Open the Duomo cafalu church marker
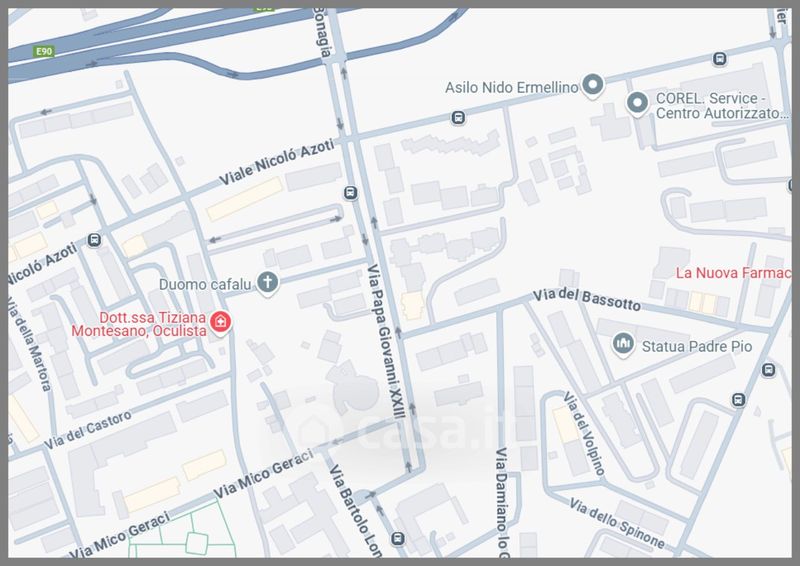Image resolution: width=800 pixels, height=566 pixels. tap(267, 282)
